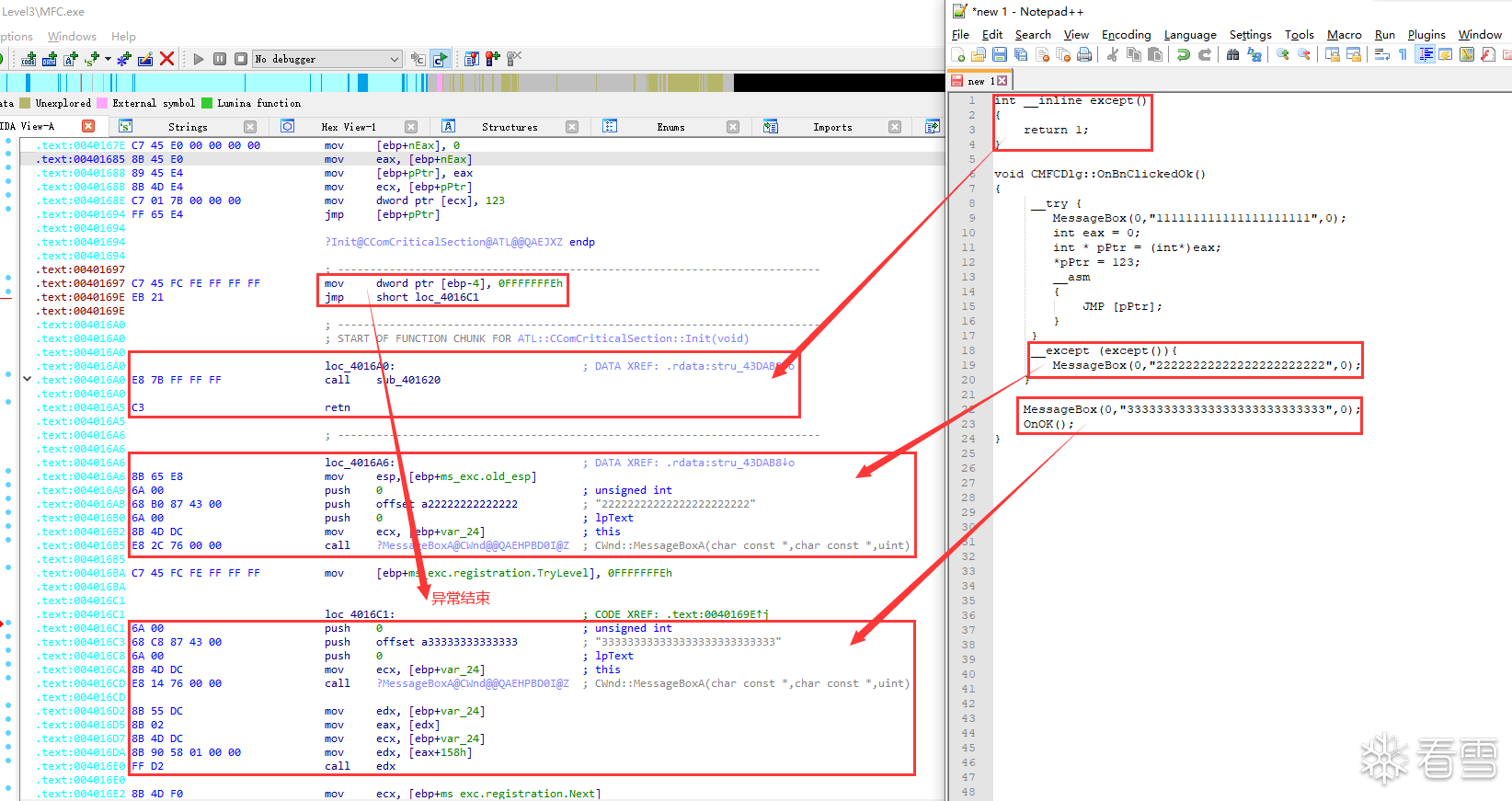The image size is (1512, 801).
Task: Click 'sub_401620' call target in disassembly
Action: [408, 380]
